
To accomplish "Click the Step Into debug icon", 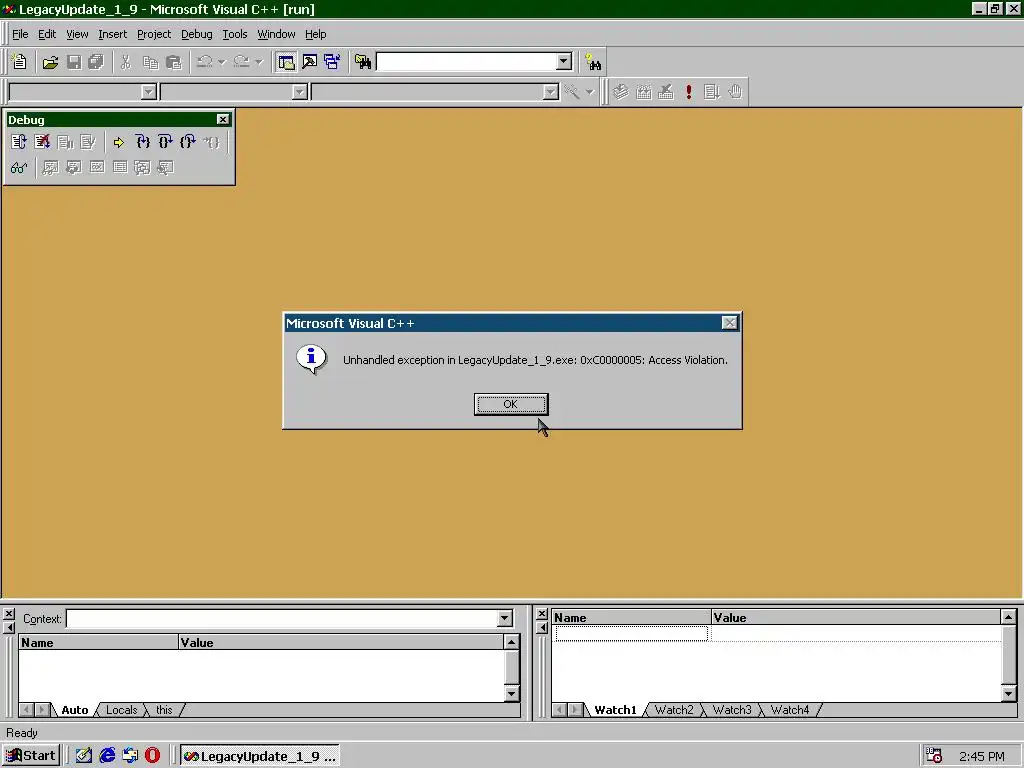I will (x=142, y=142).
